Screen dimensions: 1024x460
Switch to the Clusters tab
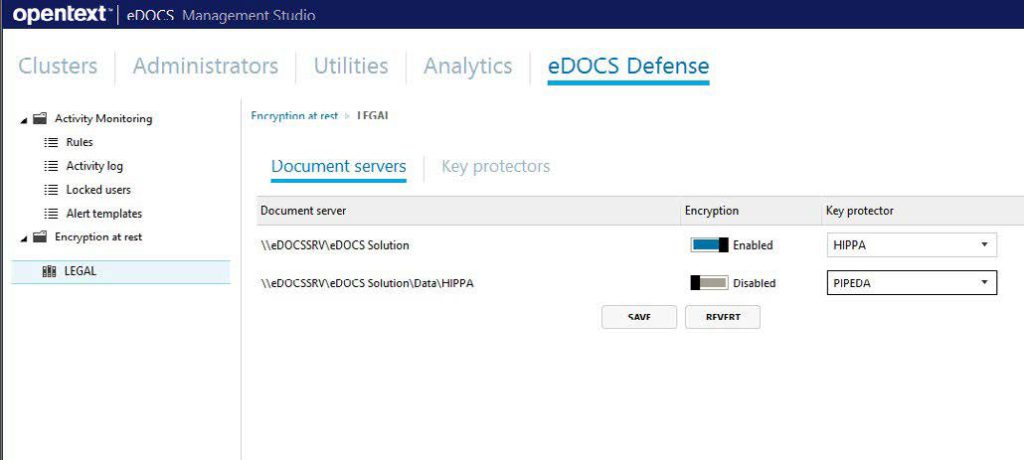(x=57, y=66)
